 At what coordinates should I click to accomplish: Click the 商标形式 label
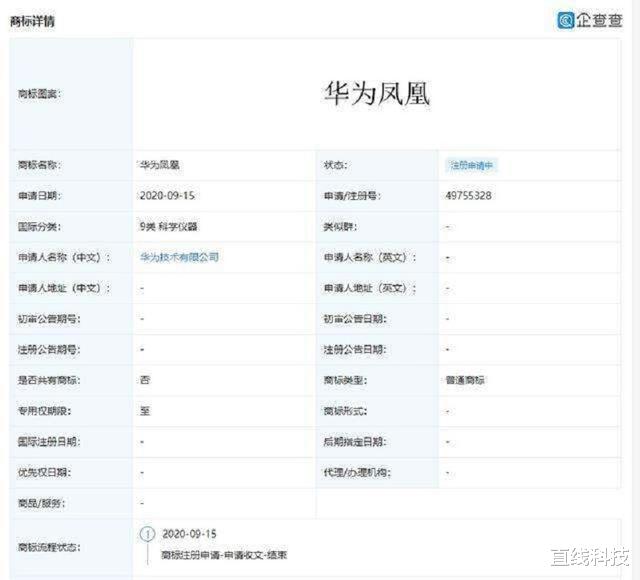coord(345,411)
